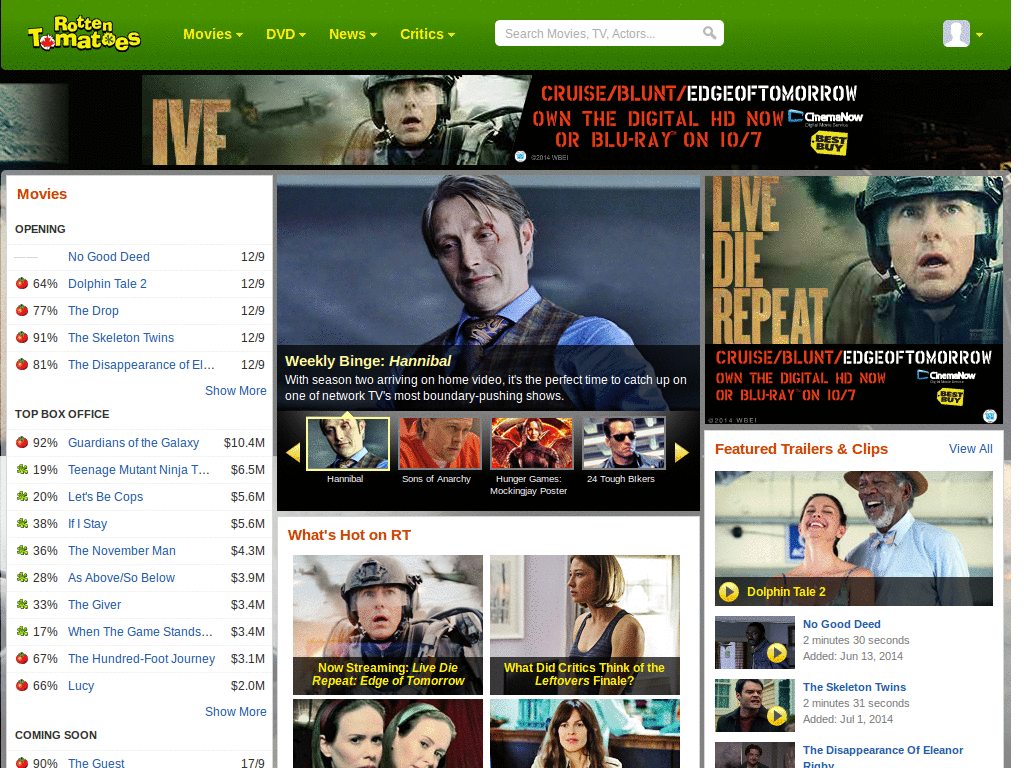Click the carousel right arrow
This screenshot has width=1024, height=768.
(x=681, y=452)
